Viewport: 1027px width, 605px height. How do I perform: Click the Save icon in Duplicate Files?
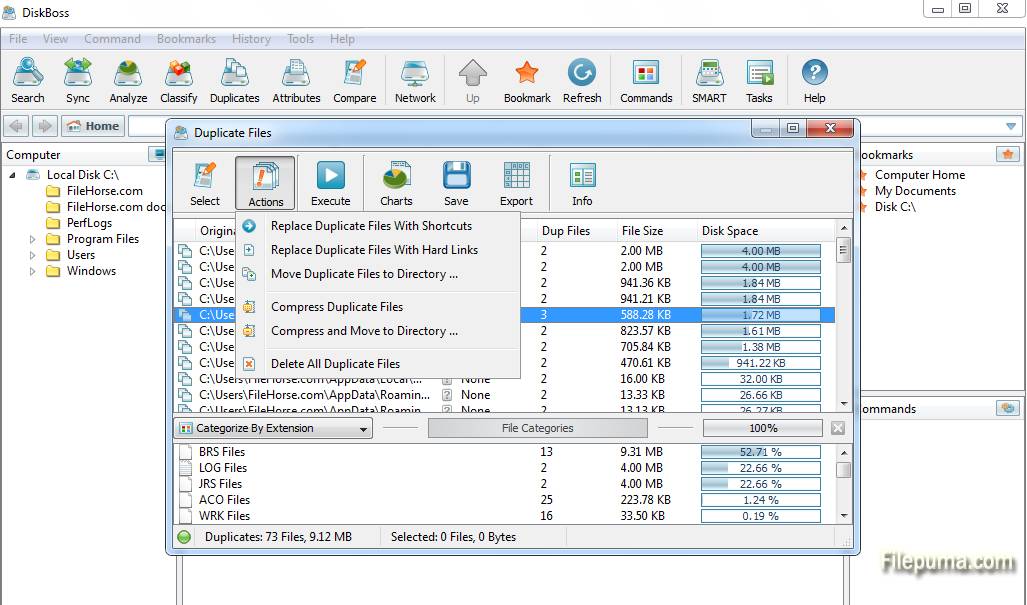pyautogui.click(x=456, y=183)
